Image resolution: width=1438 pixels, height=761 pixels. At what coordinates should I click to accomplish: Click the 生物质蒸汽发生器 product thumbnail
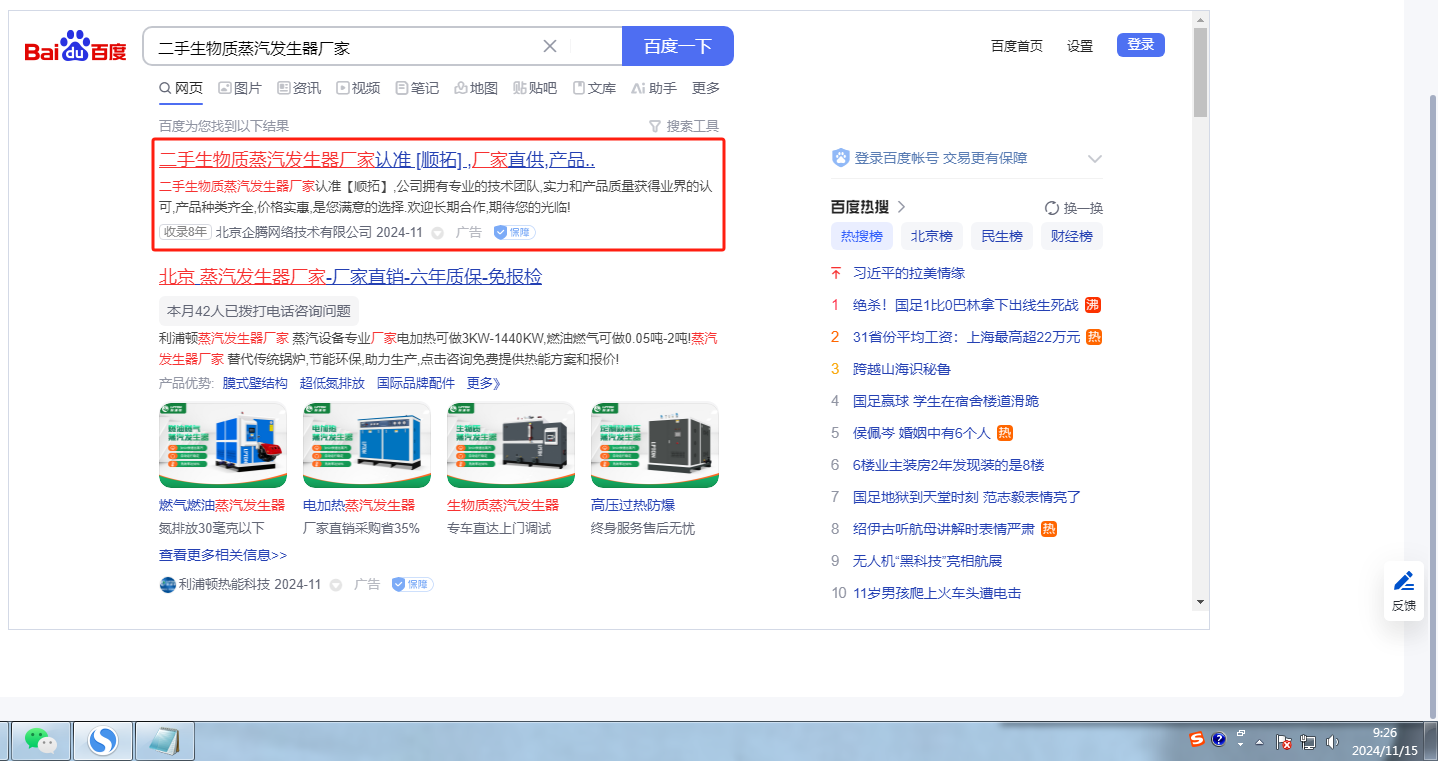click(x=511, y=445)
